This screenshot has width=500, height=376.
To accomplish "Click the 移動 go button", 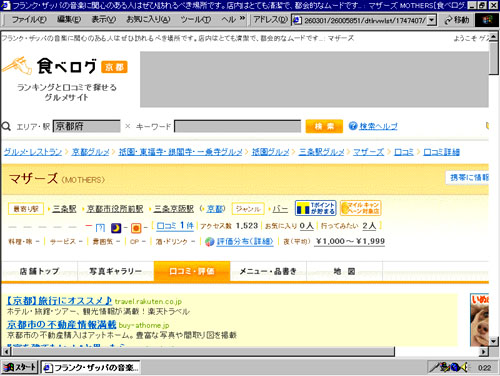I will (x=456, y=20).
